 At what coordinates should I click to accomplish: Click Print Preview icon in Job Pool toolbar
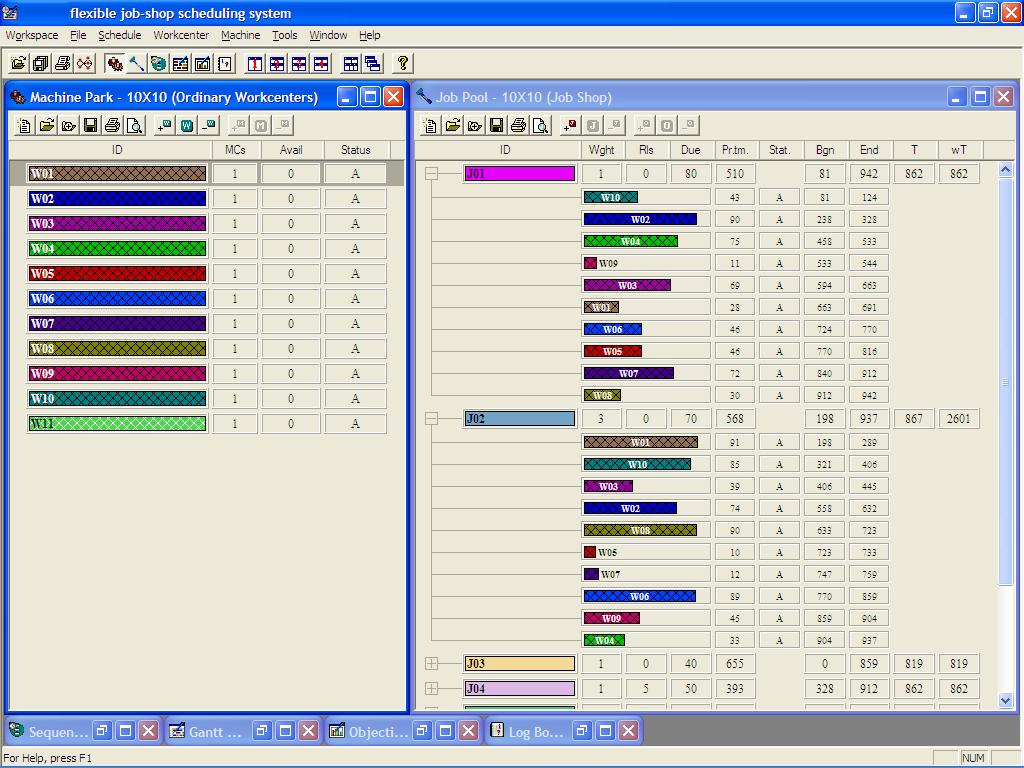[540, 125]
